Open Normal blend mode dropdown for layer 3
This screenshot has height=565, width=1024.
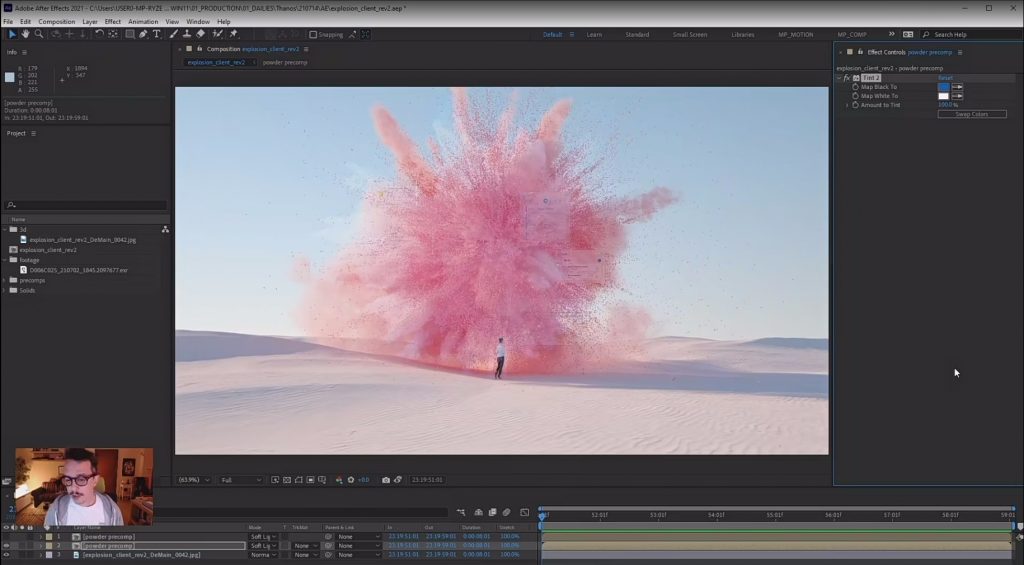point(264,555)
